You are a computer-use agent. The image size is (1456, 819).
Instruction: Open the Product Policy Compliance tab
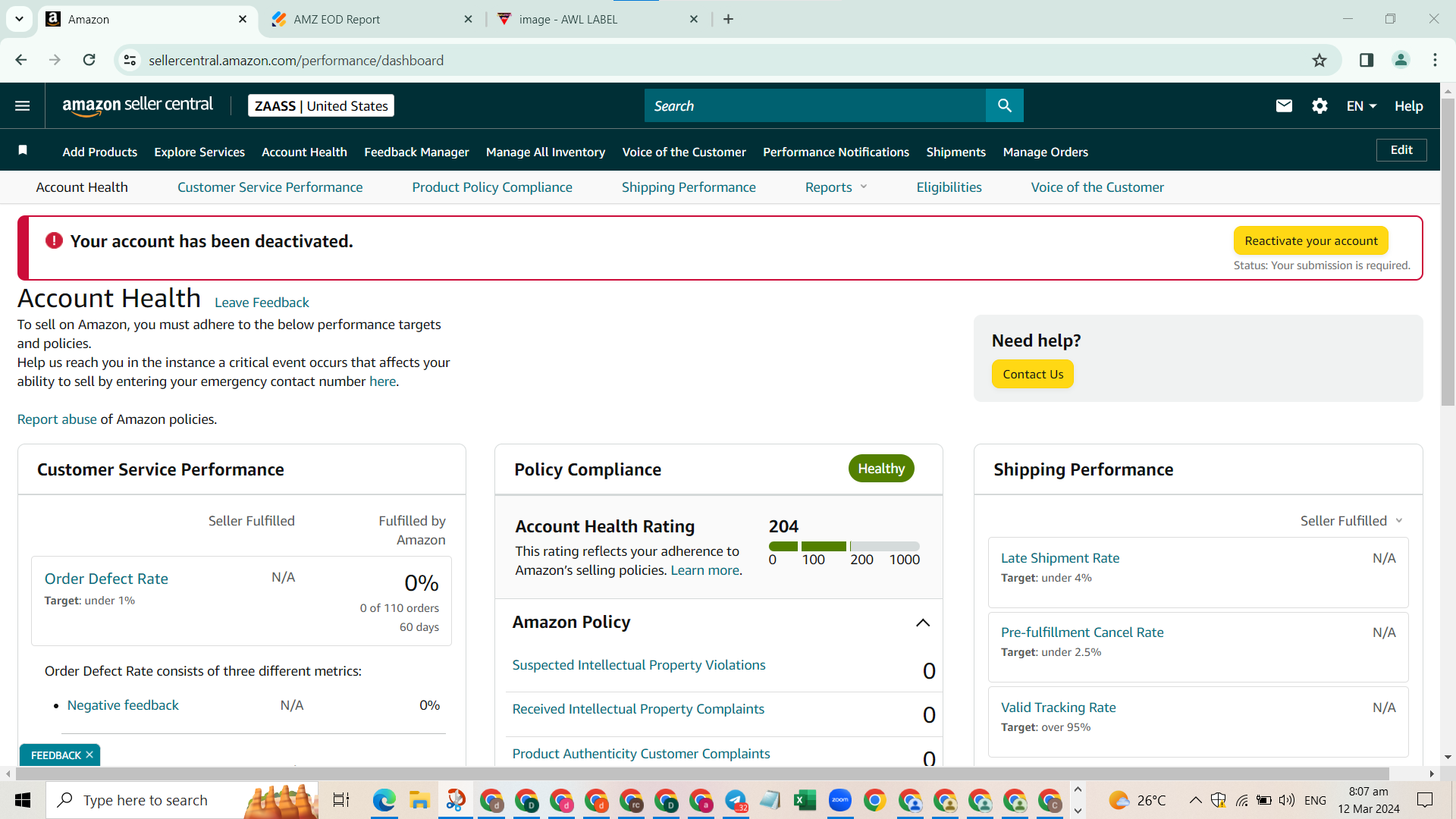tap(492, 187)
